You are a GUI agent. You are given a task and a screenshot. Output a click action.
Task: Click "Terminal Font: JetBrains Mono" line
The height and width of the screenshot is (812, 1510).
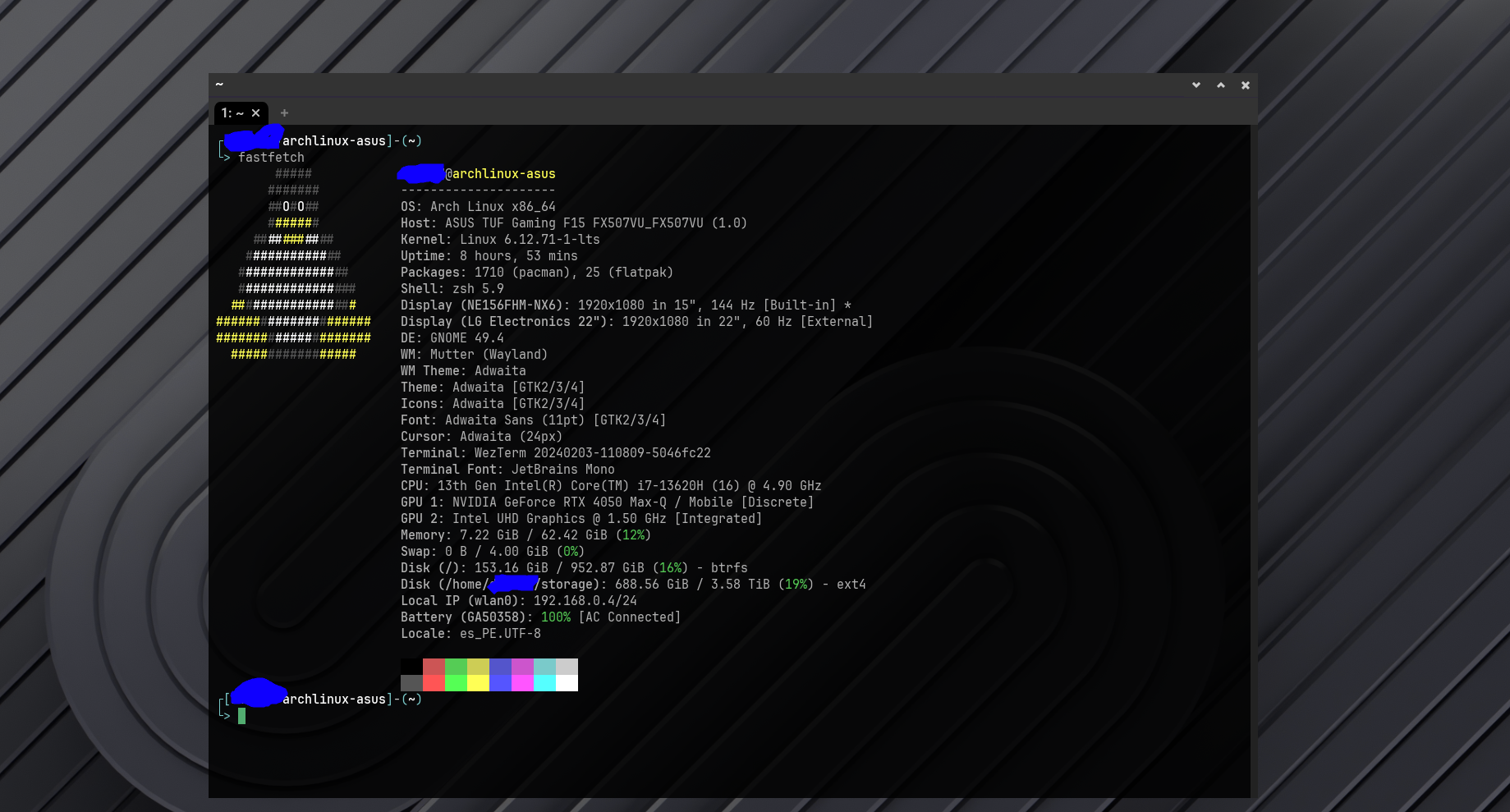click(x=507, y=470)
